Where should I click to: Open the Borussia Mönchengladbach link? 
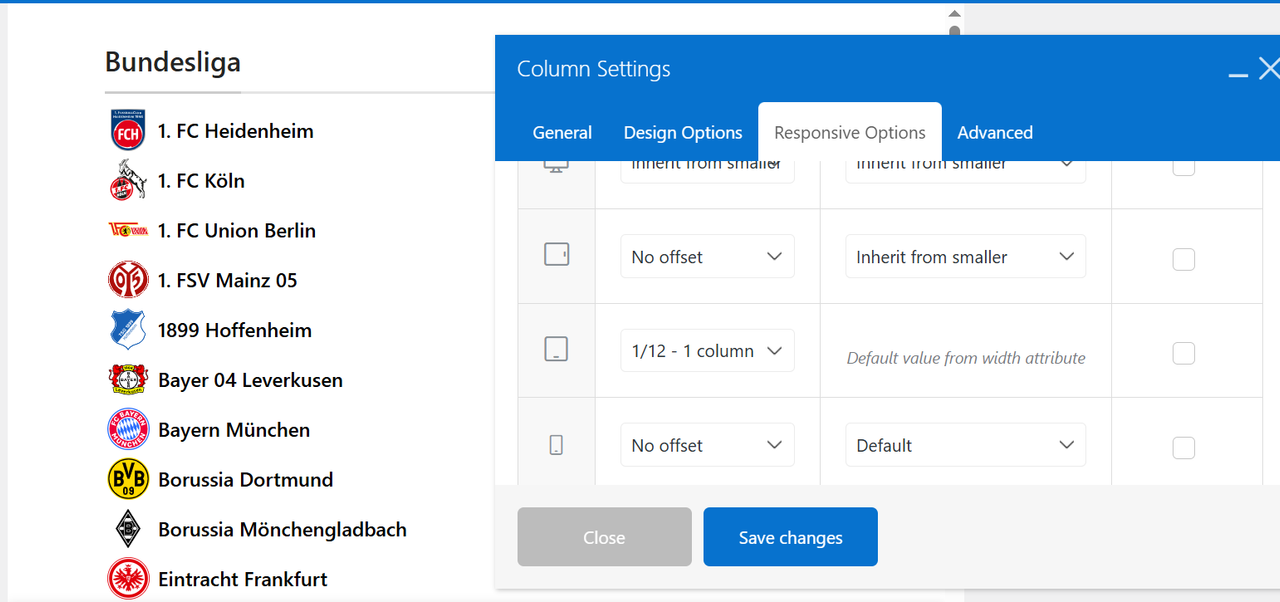click(282, 529)
